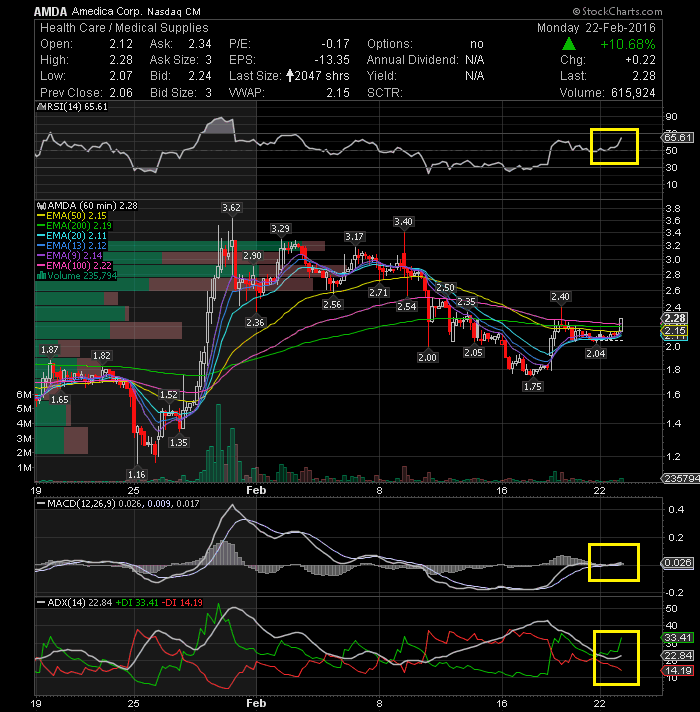The image size is (700, 712).
Task: Click the 1.82 price label
Action: (102, 356)
